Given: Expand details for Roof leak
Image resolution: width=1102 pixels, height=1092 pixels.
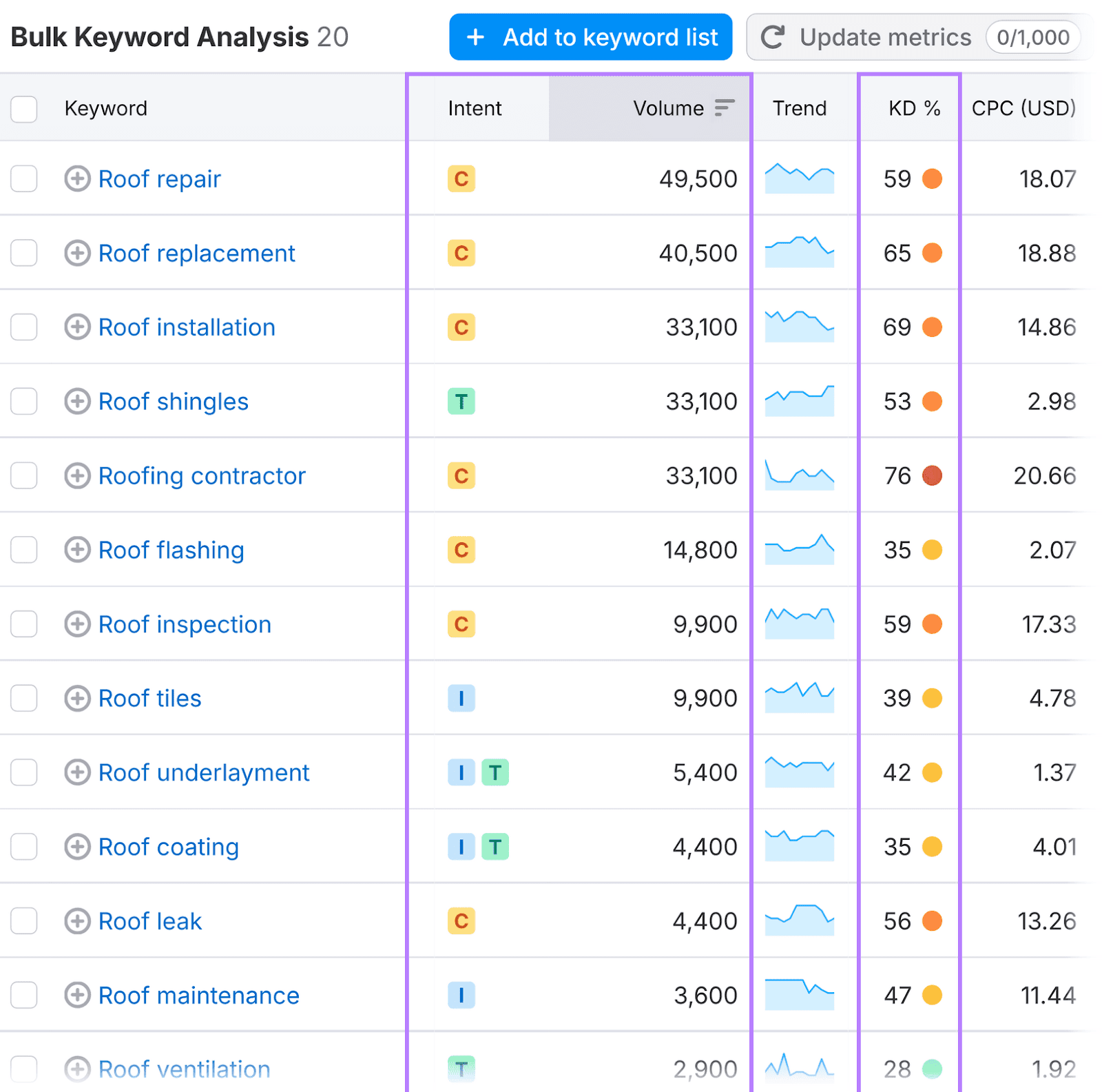Looking at the screenshot, I should pyautogui.click(x=78, y=920).
